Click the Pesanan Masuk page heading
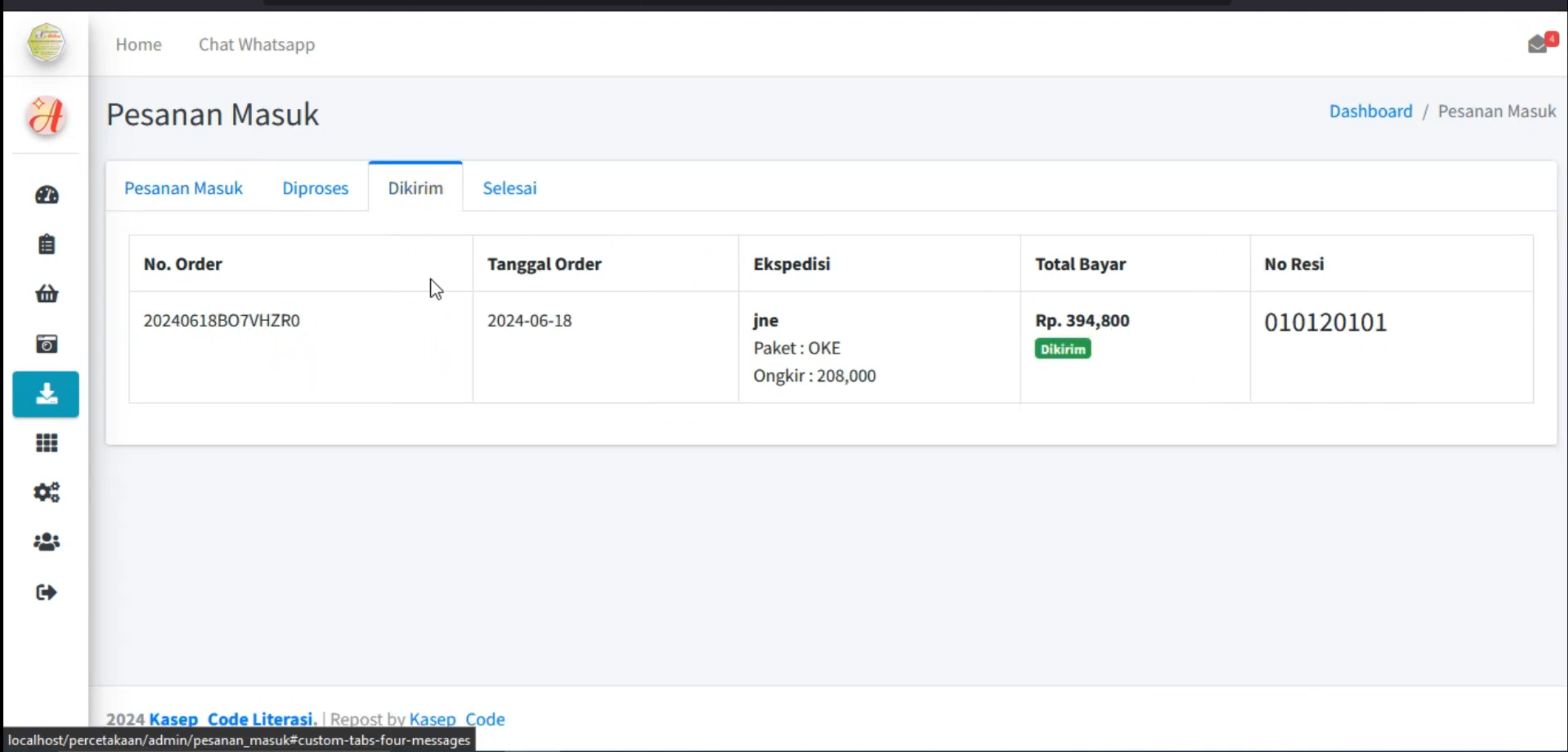This screenshot has height=752, width=1568. click(x=213, y=114)
